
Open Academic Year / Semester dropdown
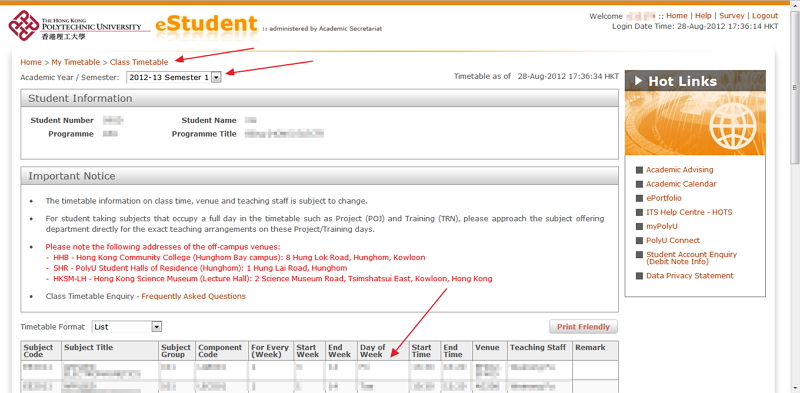tap(173, 78)
